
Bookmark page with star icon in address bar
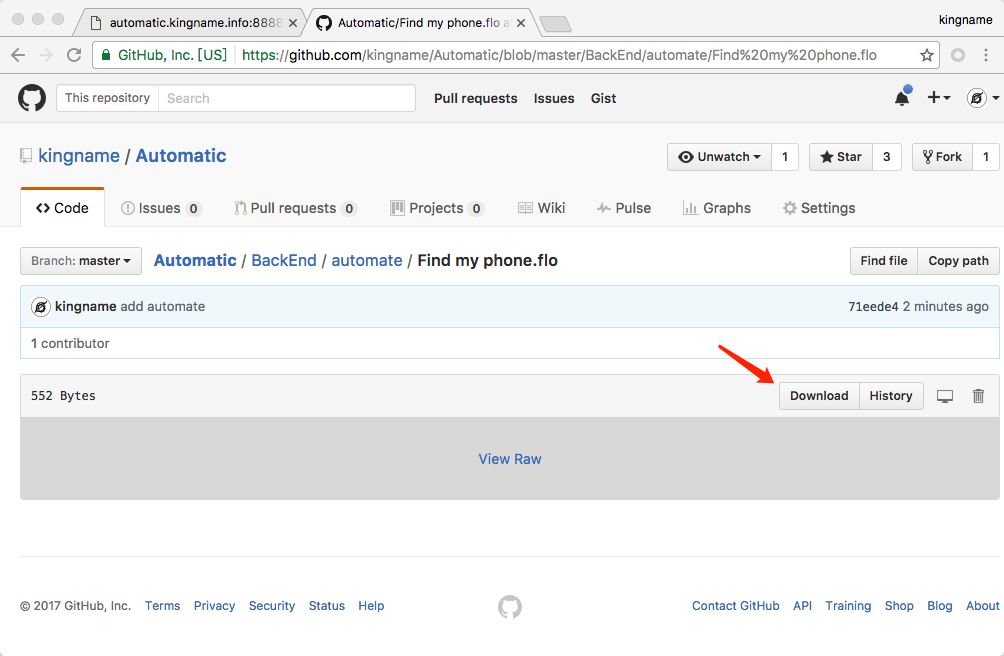point(927,55)
